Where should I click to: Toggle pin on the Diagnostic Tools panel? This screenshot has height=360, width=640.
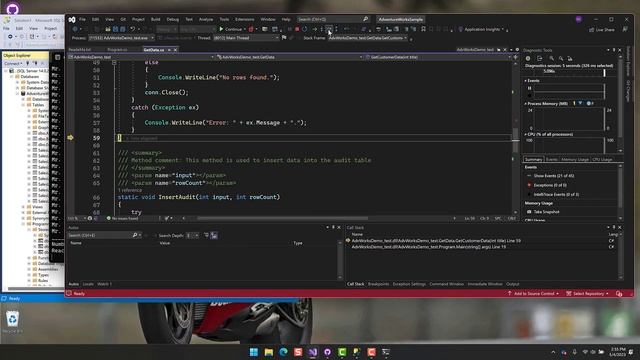pyautogui.click(x=613, y=50)
